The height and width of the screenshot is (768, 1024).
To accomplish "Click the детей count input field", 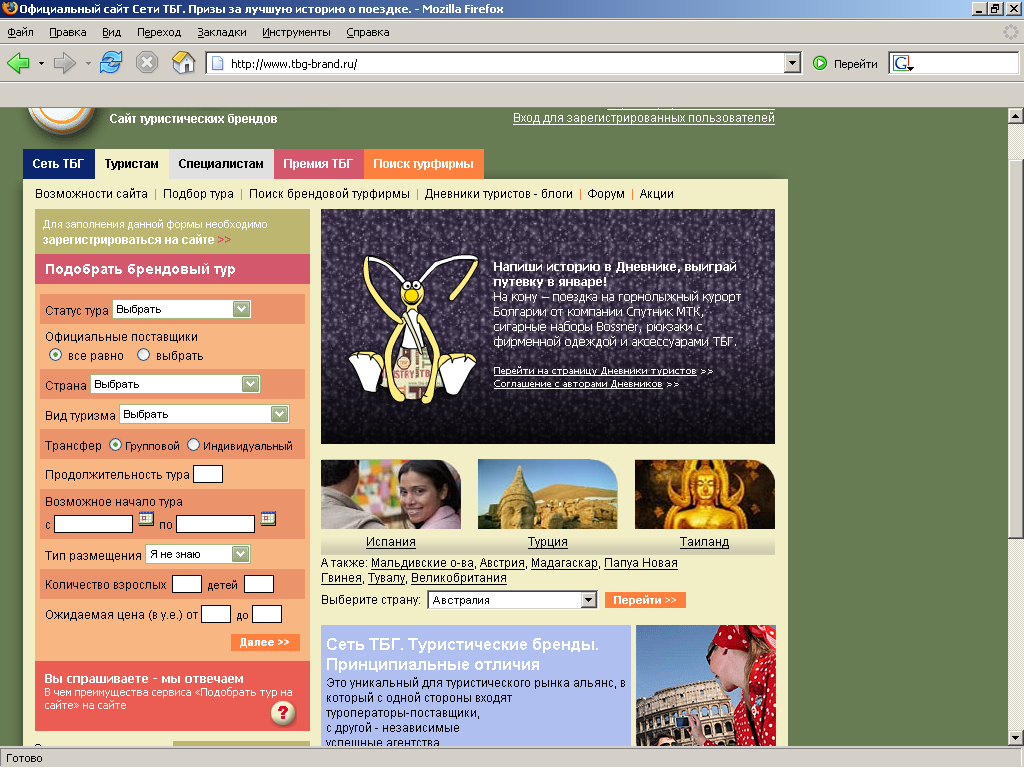I will 259,584.
